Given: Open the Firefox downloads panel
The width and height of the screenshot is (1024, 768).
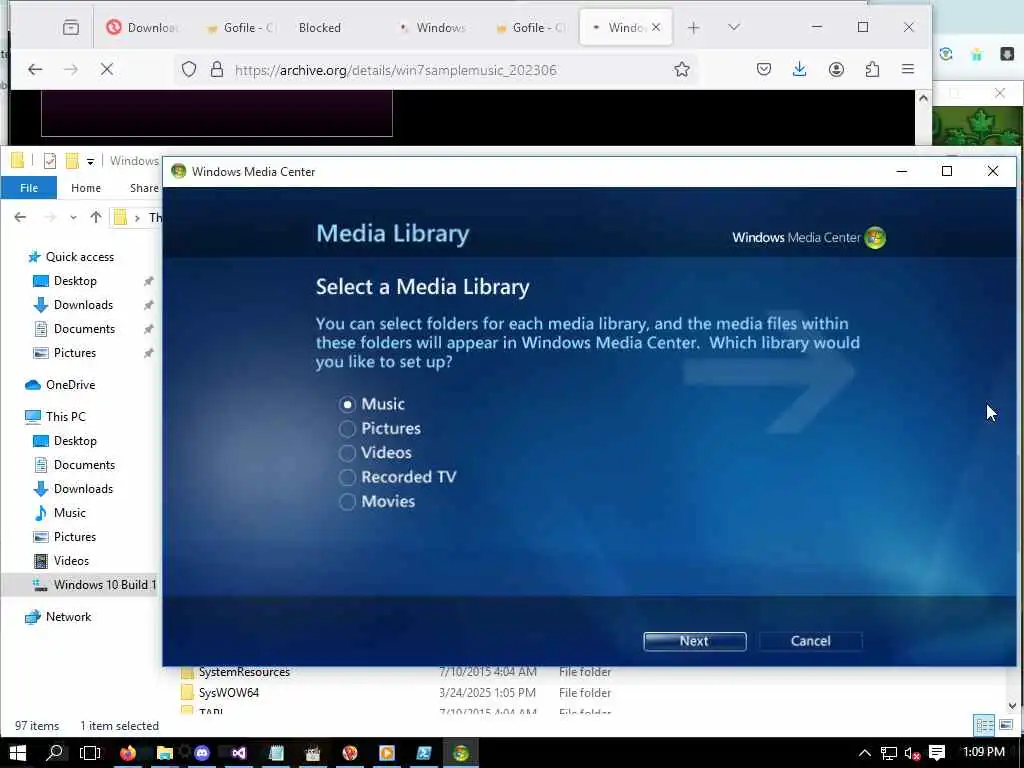Looking at the screenshot, I should tap(799, 69).
